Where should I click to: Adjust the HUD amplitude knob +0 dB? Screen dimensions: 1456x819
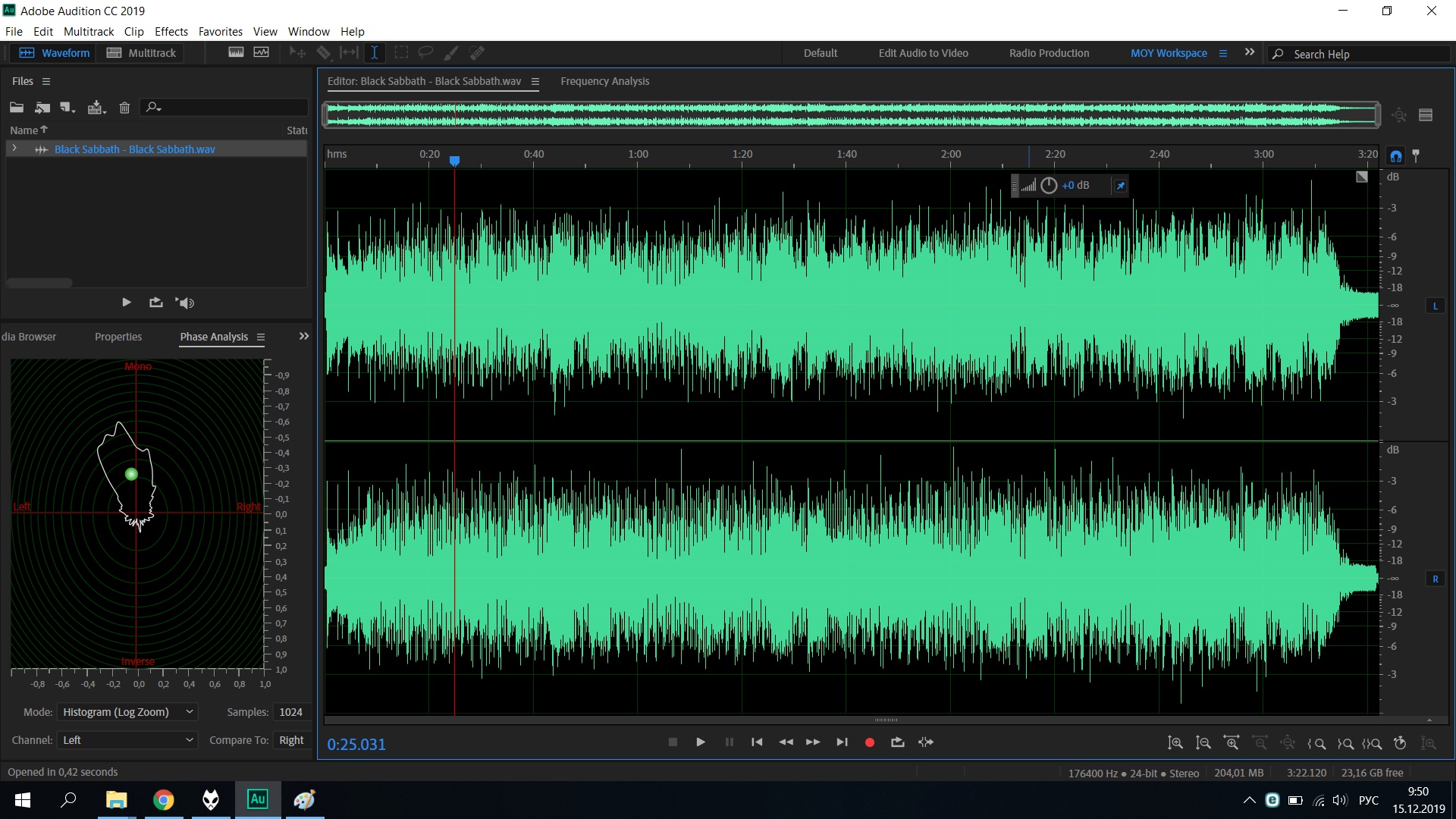[1049, 185]
